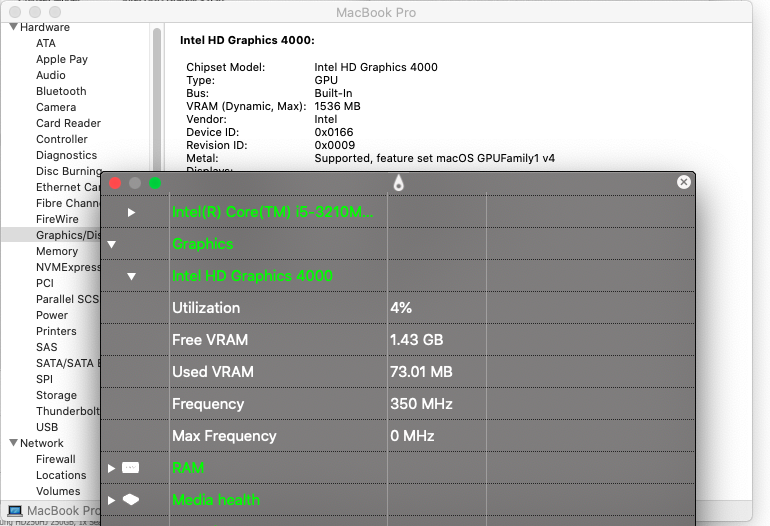This screenshot has height=526, width=770.
Task: Select NVMExpress in the sidebar
Action: 68,267
